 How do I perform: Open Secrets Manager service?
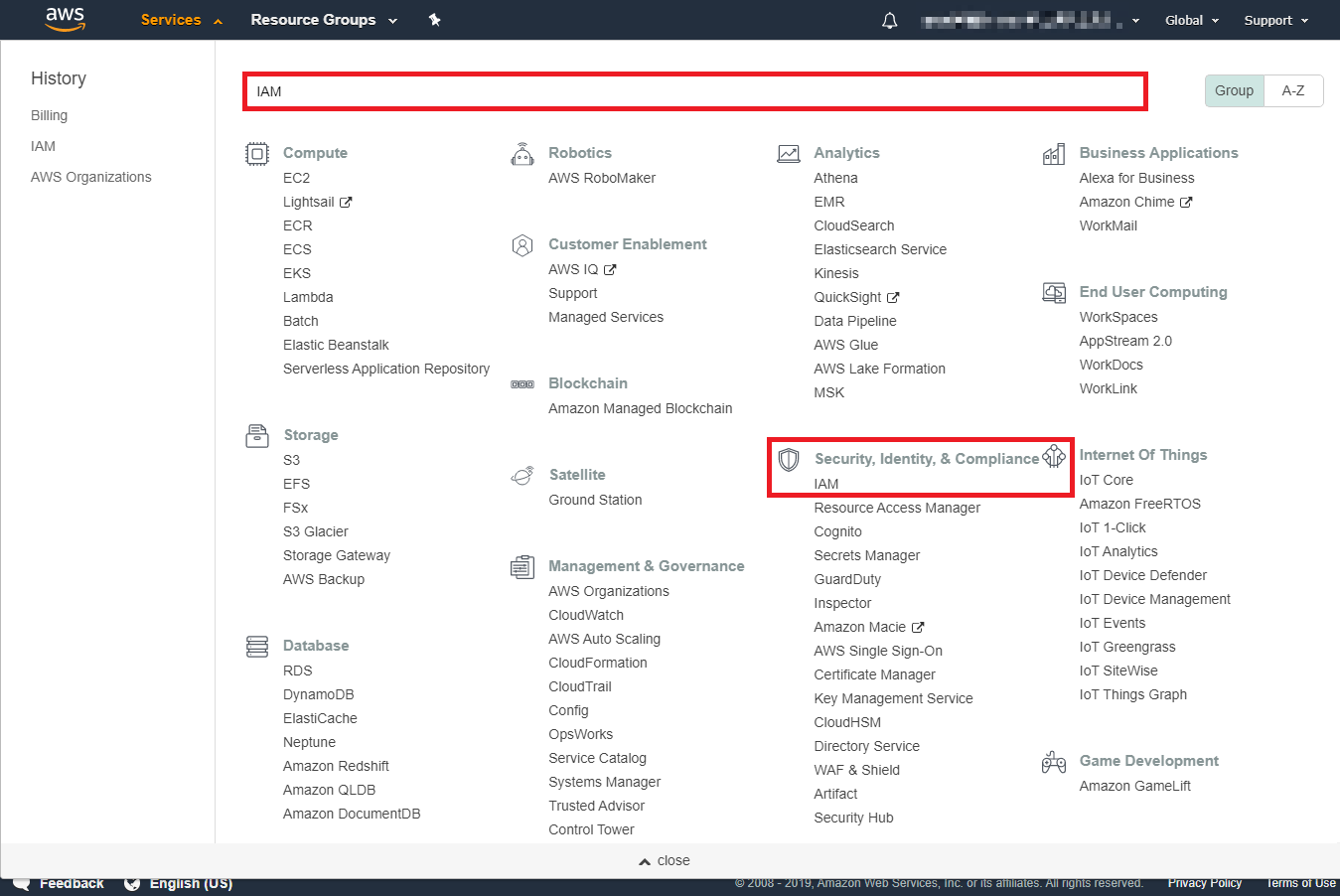tap(867, 555)
